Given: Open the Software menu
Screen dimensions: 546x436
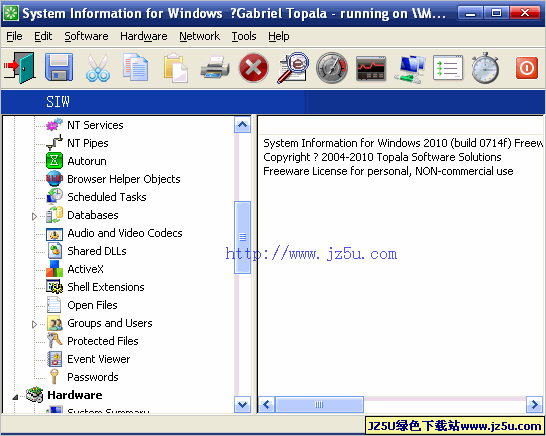Looking at the screenshot, I should point(86,36).
